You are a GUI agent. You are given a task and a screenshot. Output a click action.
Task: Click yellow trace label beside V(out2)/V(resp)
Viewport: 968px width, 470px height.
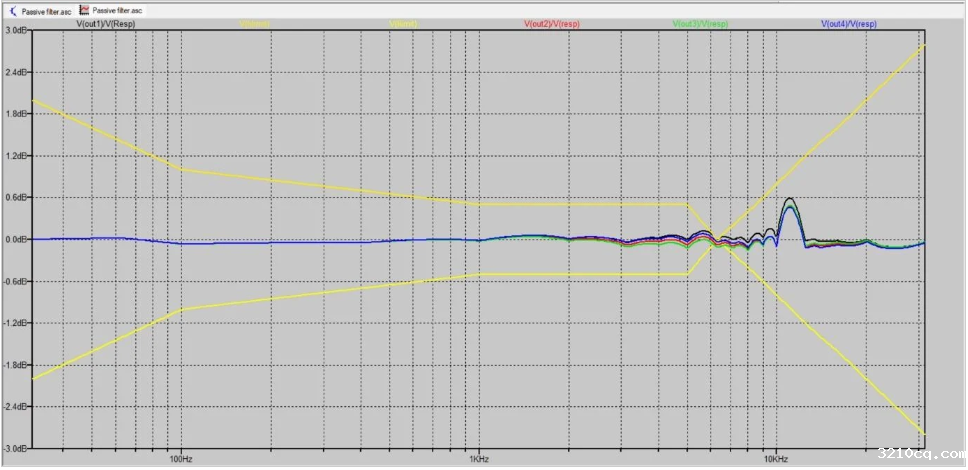(403, 22)
